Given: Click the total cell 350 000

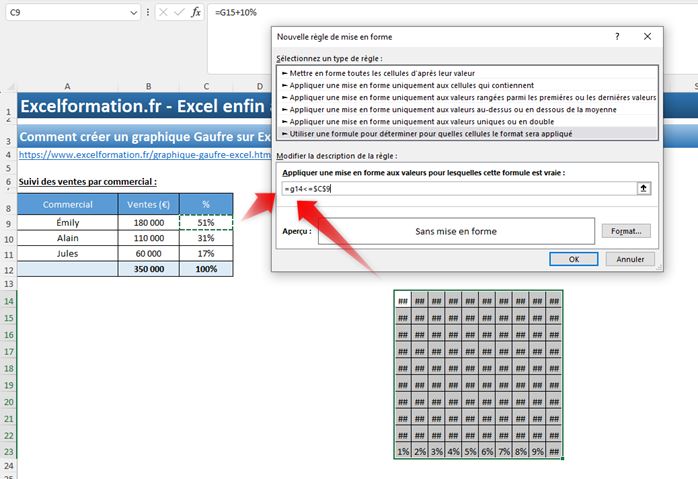Looking at the screenshot, I should coord(149,269).
